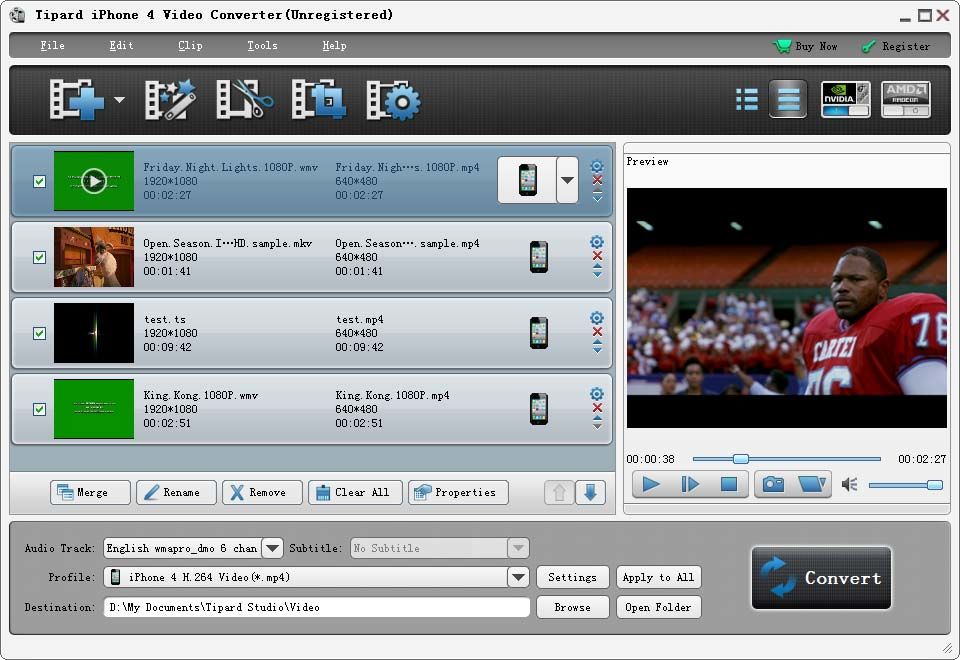Play the preview video
This screenshot has width=960, height=660.
pyautogui.click(x=651, y=484)
